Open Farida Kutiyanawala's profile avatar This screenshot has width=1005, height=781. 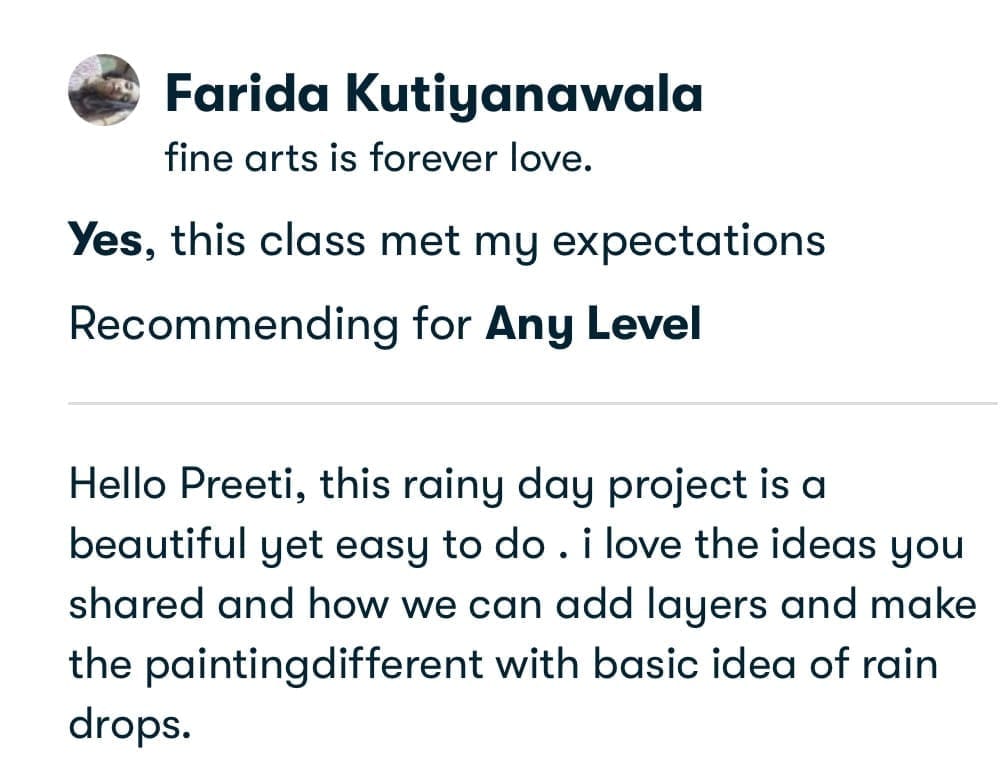point(104,91)
